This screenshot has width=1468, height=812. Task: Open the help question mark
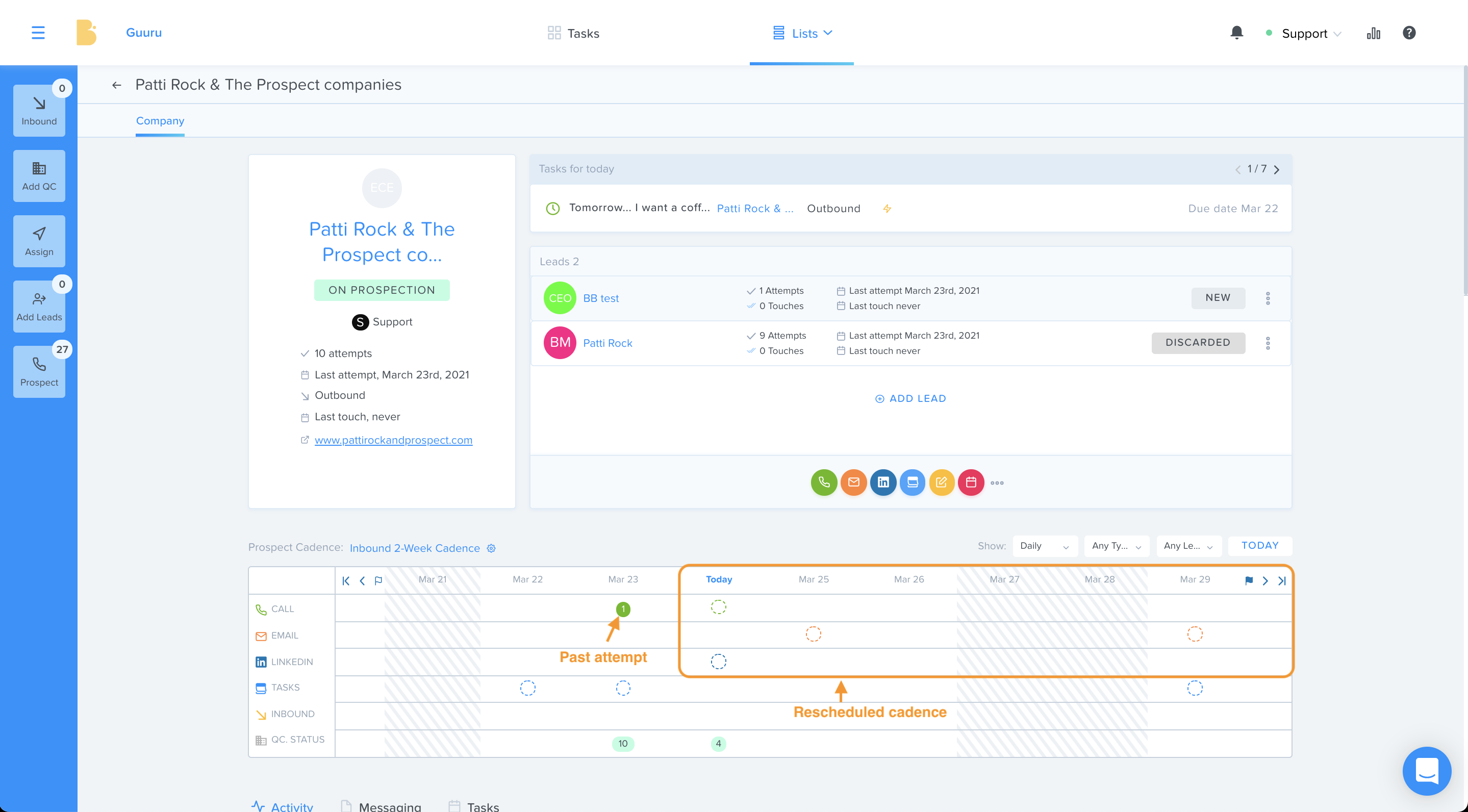pos(1409,33)
